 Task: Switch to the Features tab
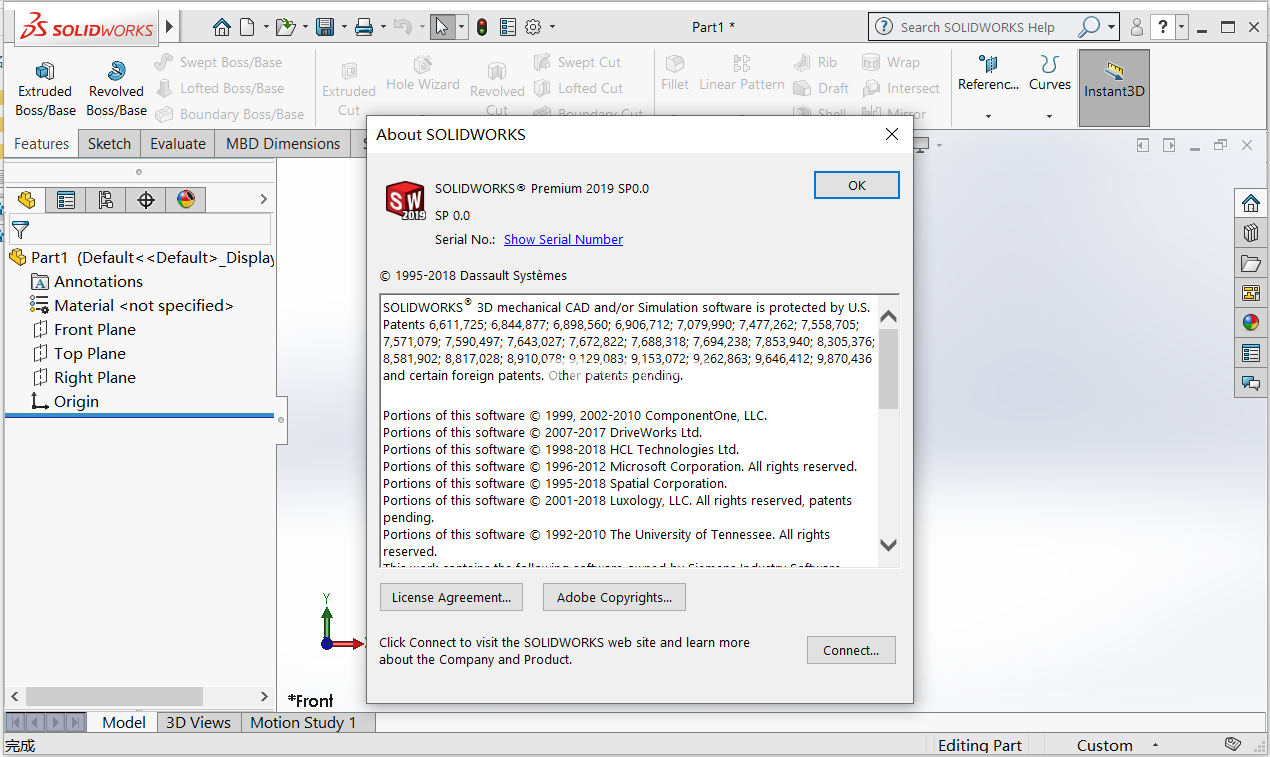click(x=42, y=144)
